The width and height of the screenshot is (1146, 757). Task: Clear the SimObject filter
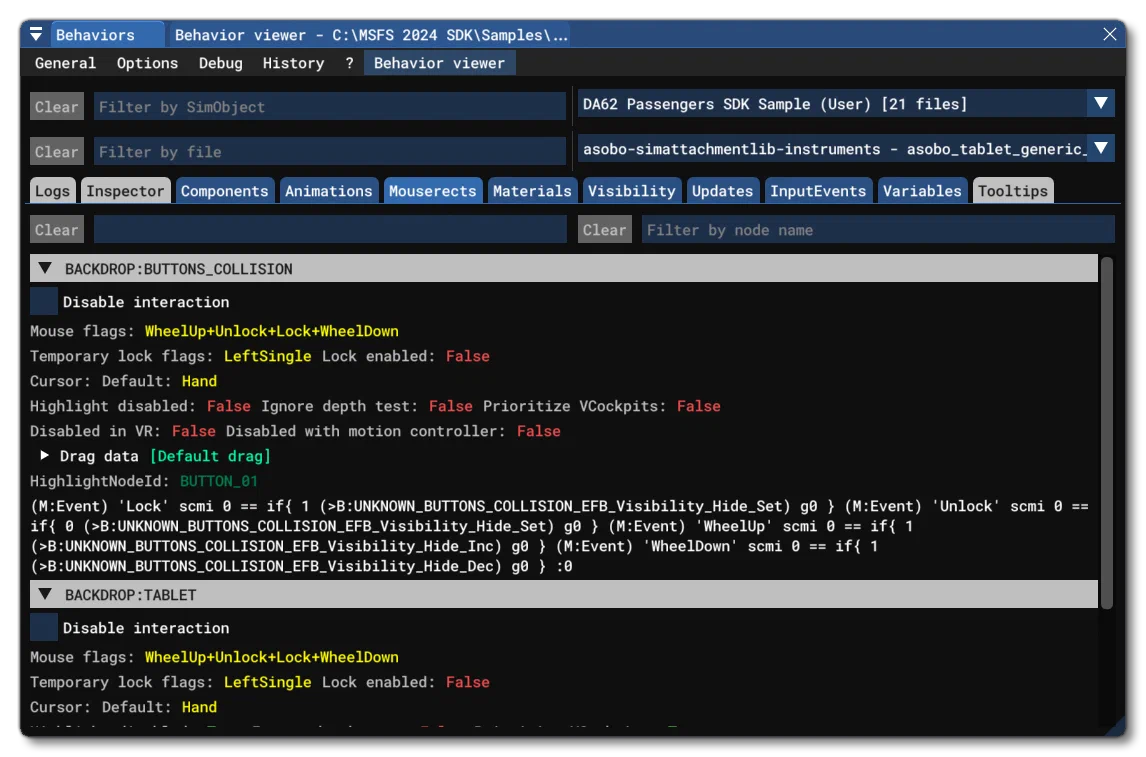[56, 107]
